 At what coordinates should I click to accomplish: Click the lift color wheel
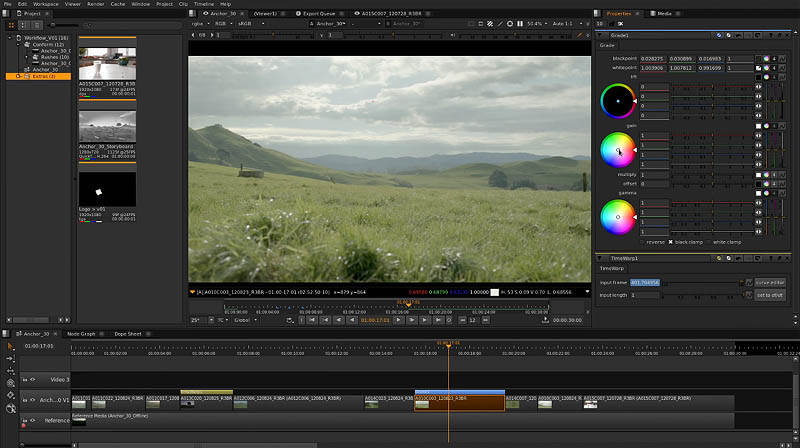pyautogui.click(x=617, y=101)
